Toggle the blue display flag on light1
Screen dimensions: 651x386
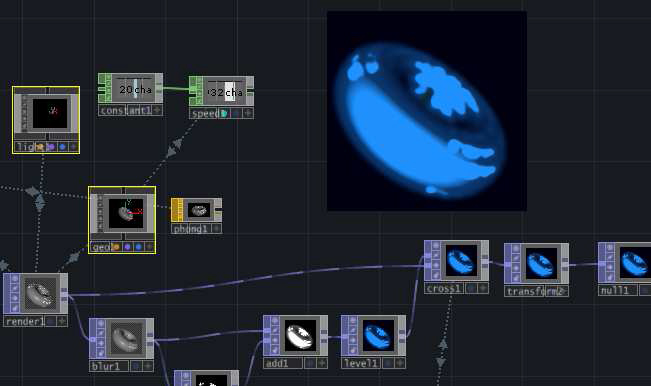62,147
